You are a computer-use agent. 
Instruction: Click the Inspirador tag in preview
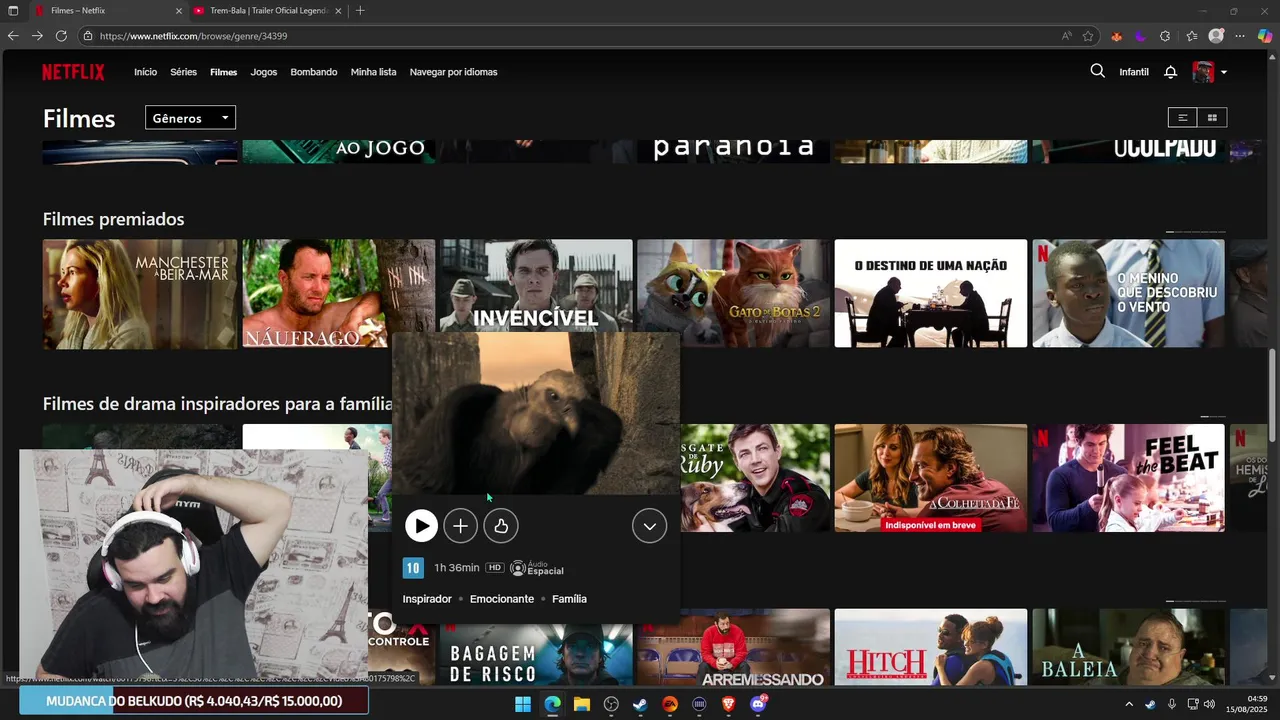click(x=427, y=599)
